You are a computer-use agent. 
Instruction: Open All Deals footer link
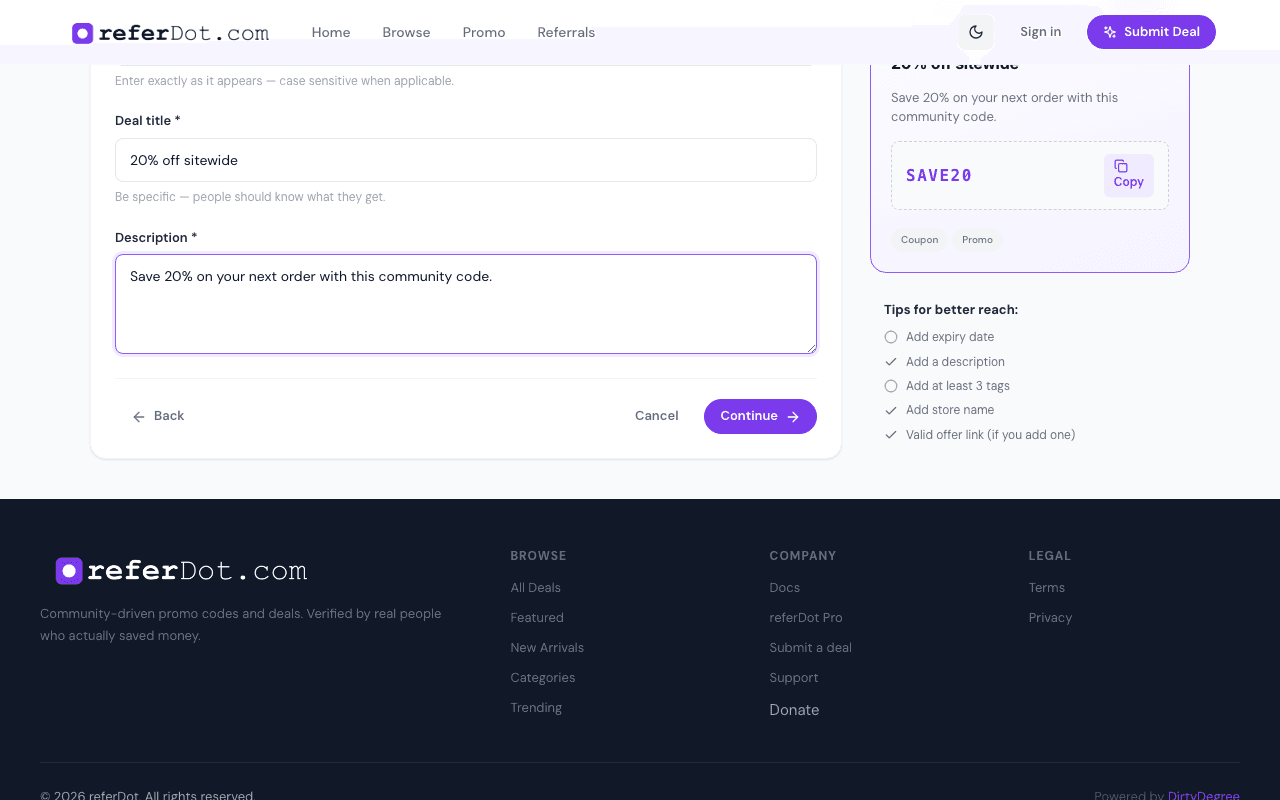click(x=535, y=588)
